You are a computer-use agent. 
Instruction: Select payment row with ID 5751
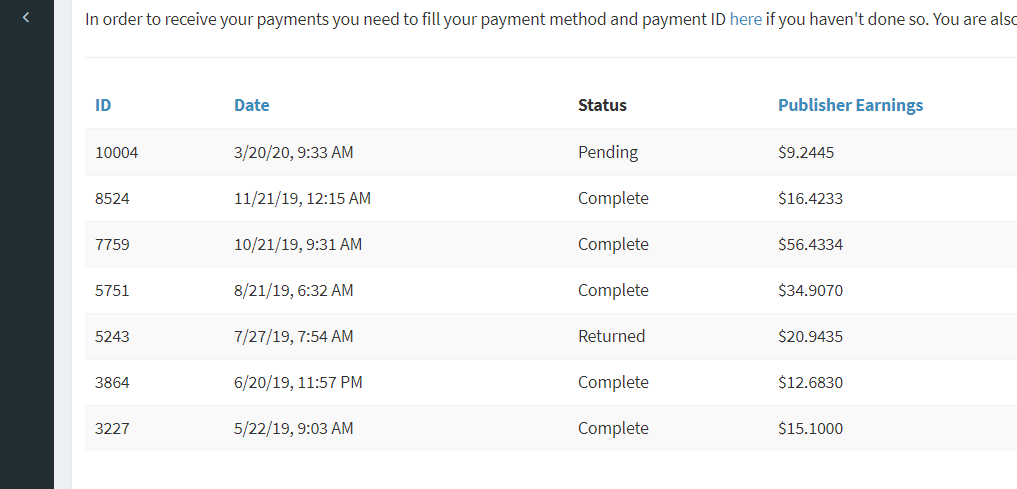coord(112,291)
